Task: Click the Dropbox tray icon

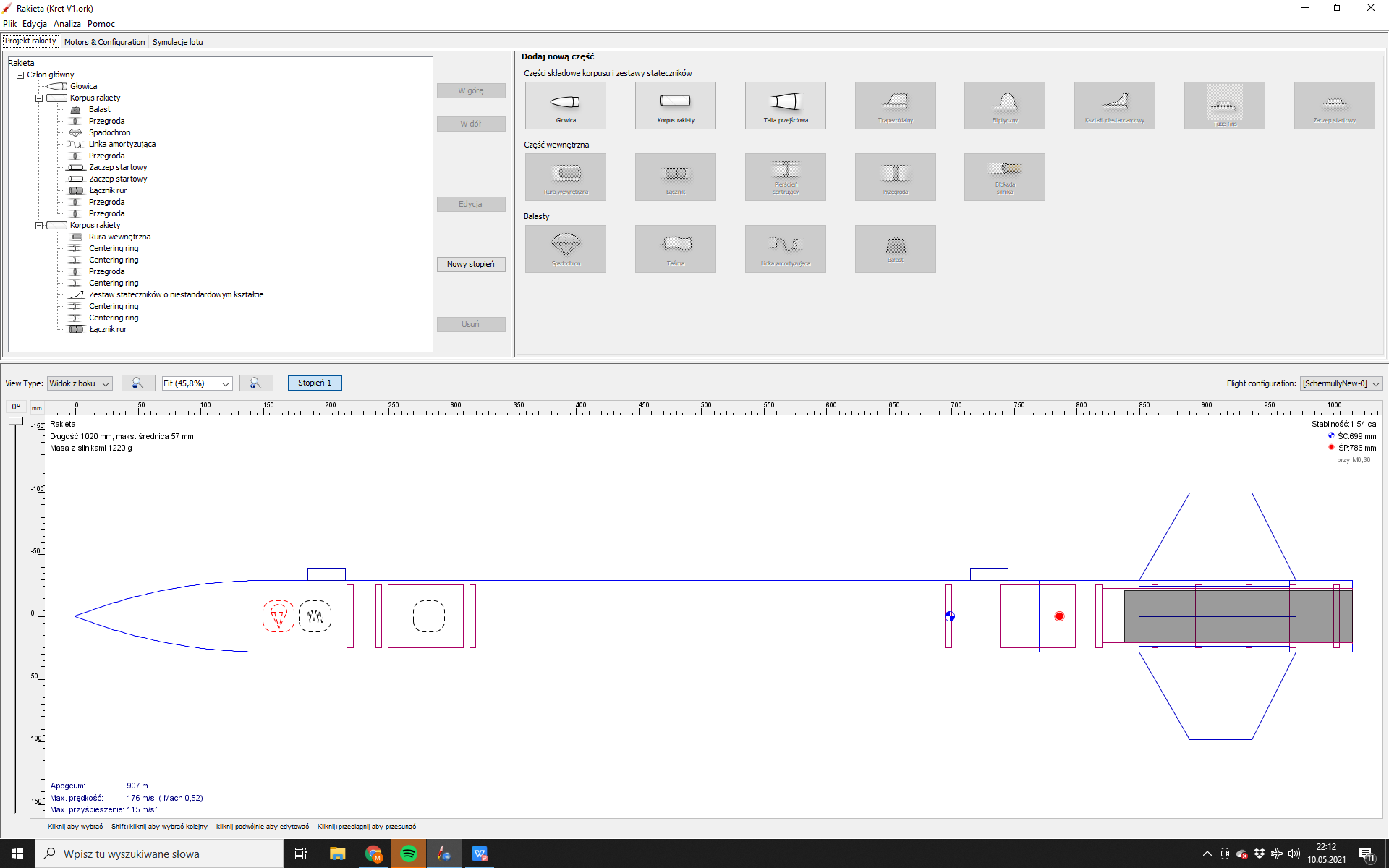Action: 1260,854
